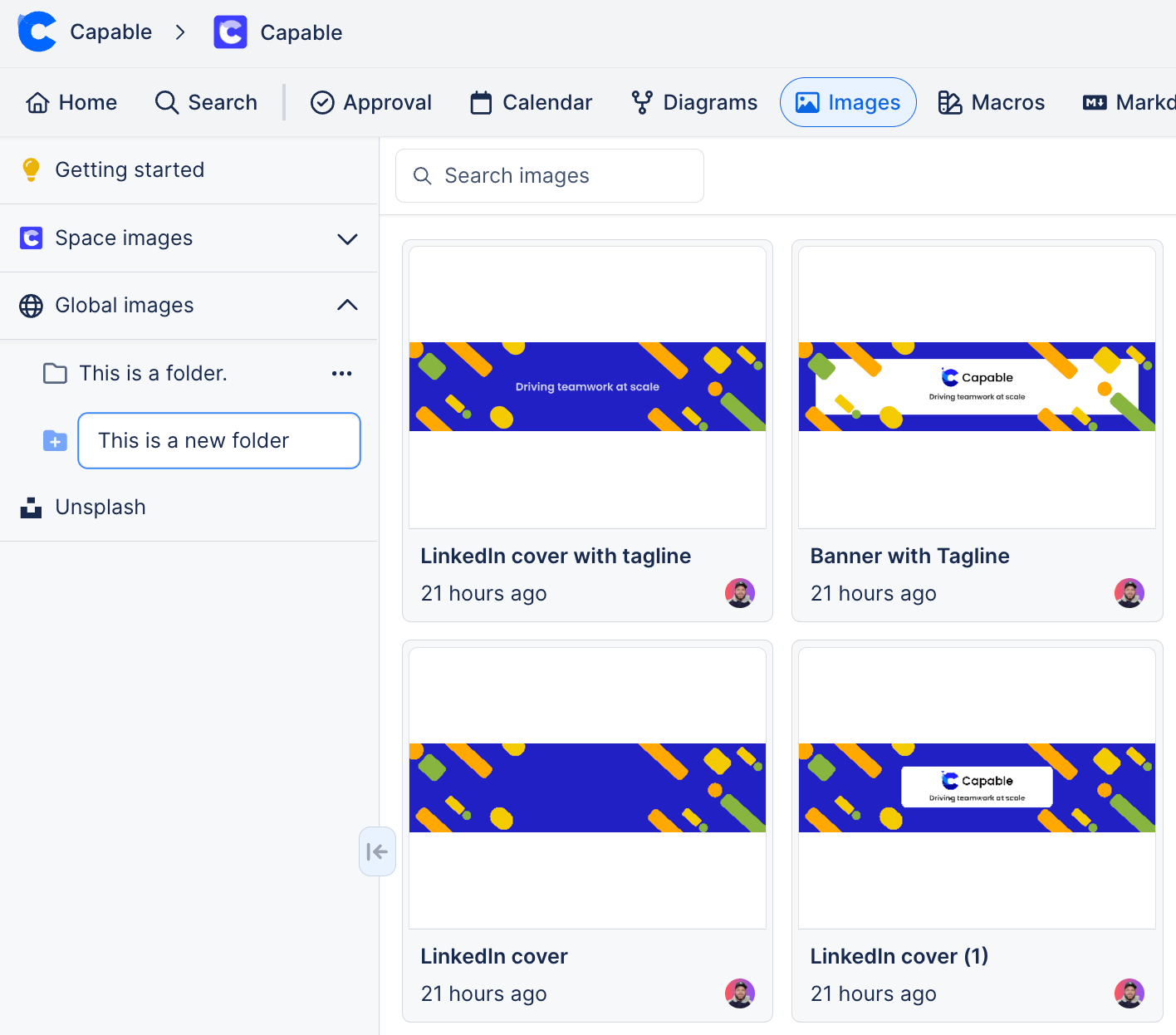This screenshot has height=1035, width=1176.
Task: Go to the Calendar tab
Action: (x=531, y=102)
